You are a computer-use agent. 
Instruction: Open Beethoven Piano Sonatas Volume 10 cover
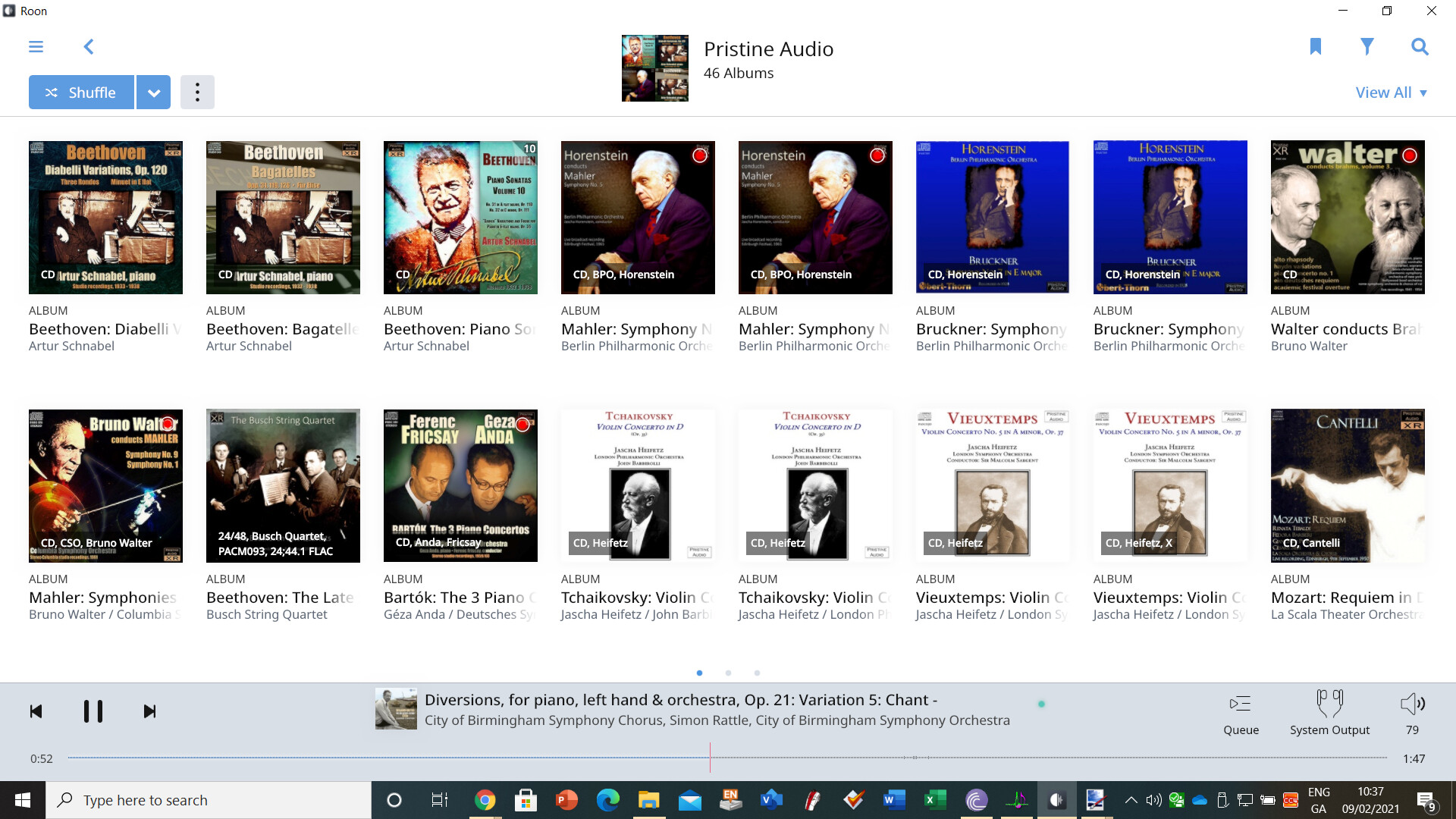(x=460, y=218)
